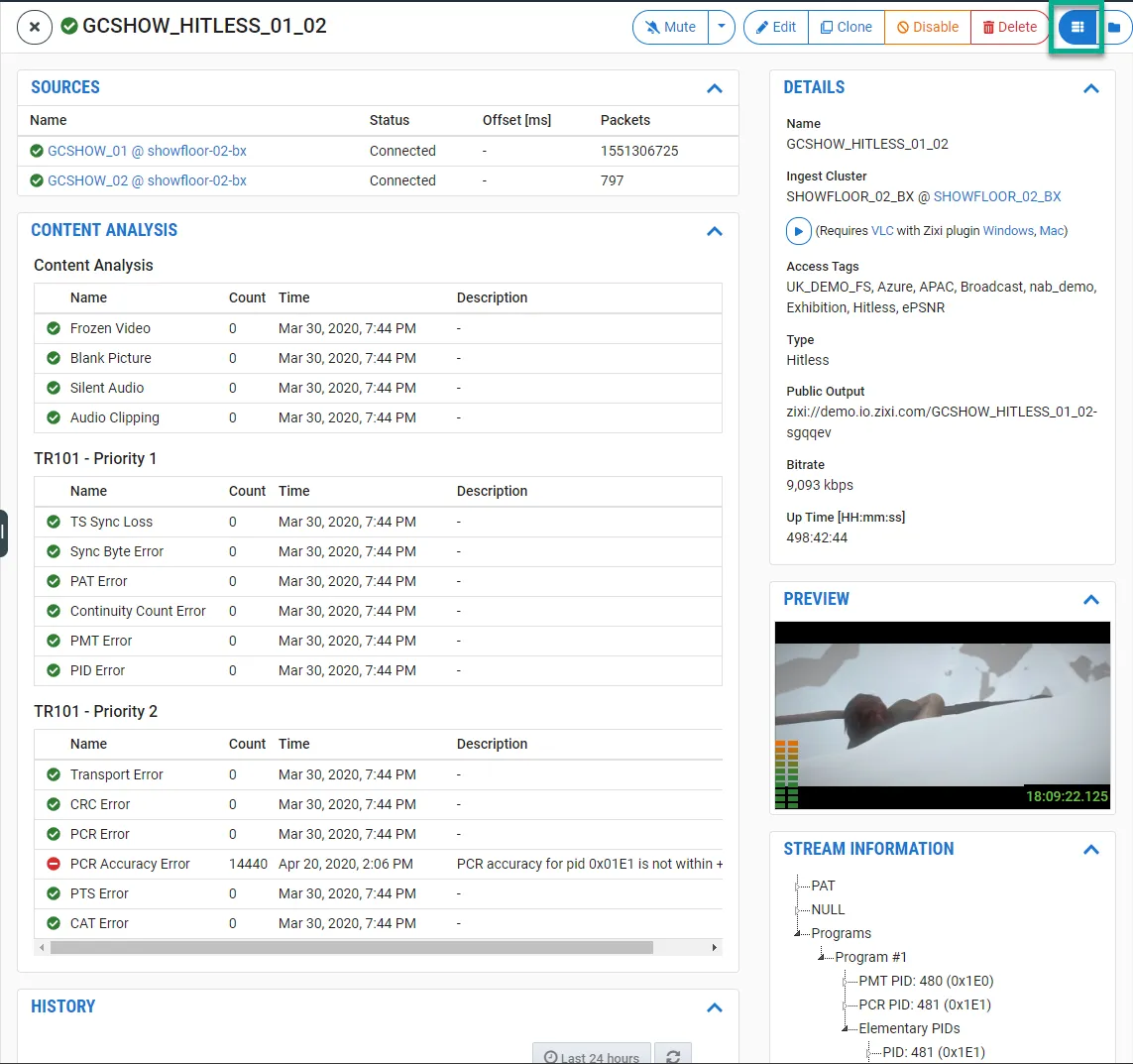Close the GCSHOW_HITLESS_01_02 details panel
The image size is (1133, 1064).
tap(35, 28)
